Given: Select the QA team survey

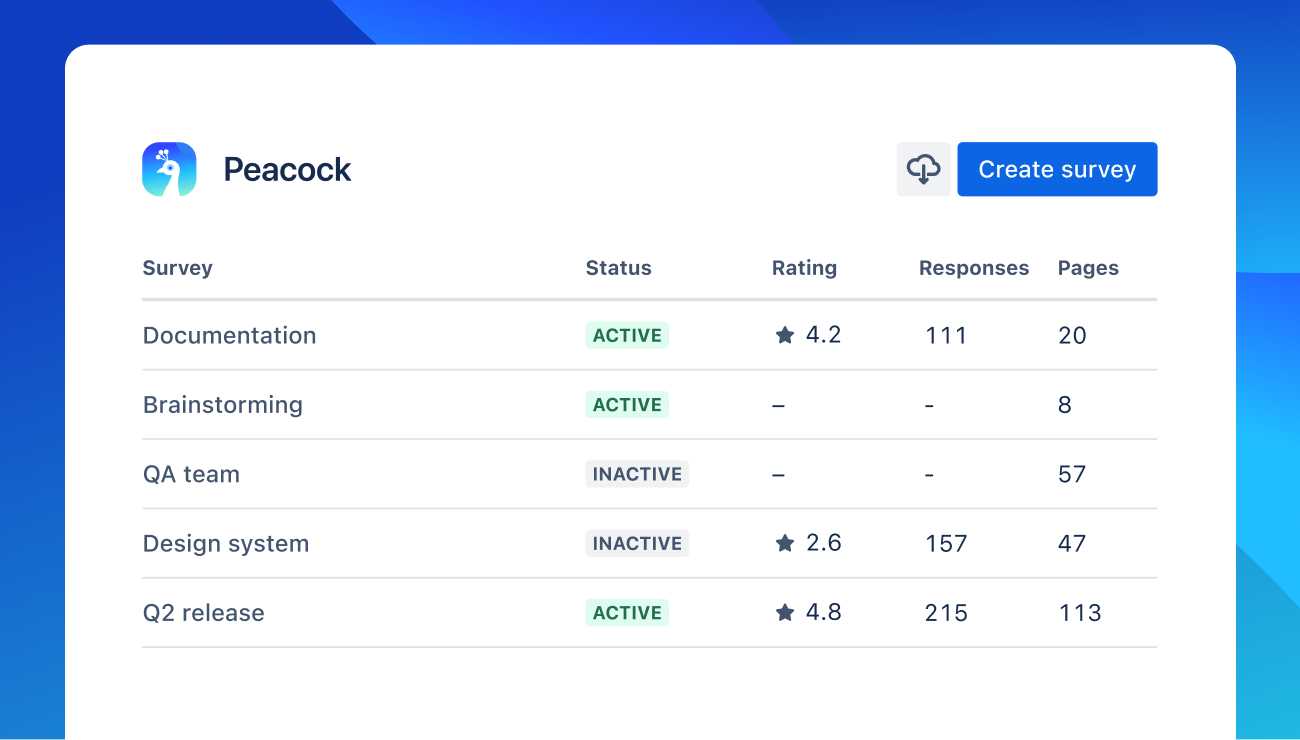Looking at the screenshot, I should tap(191, 474).
